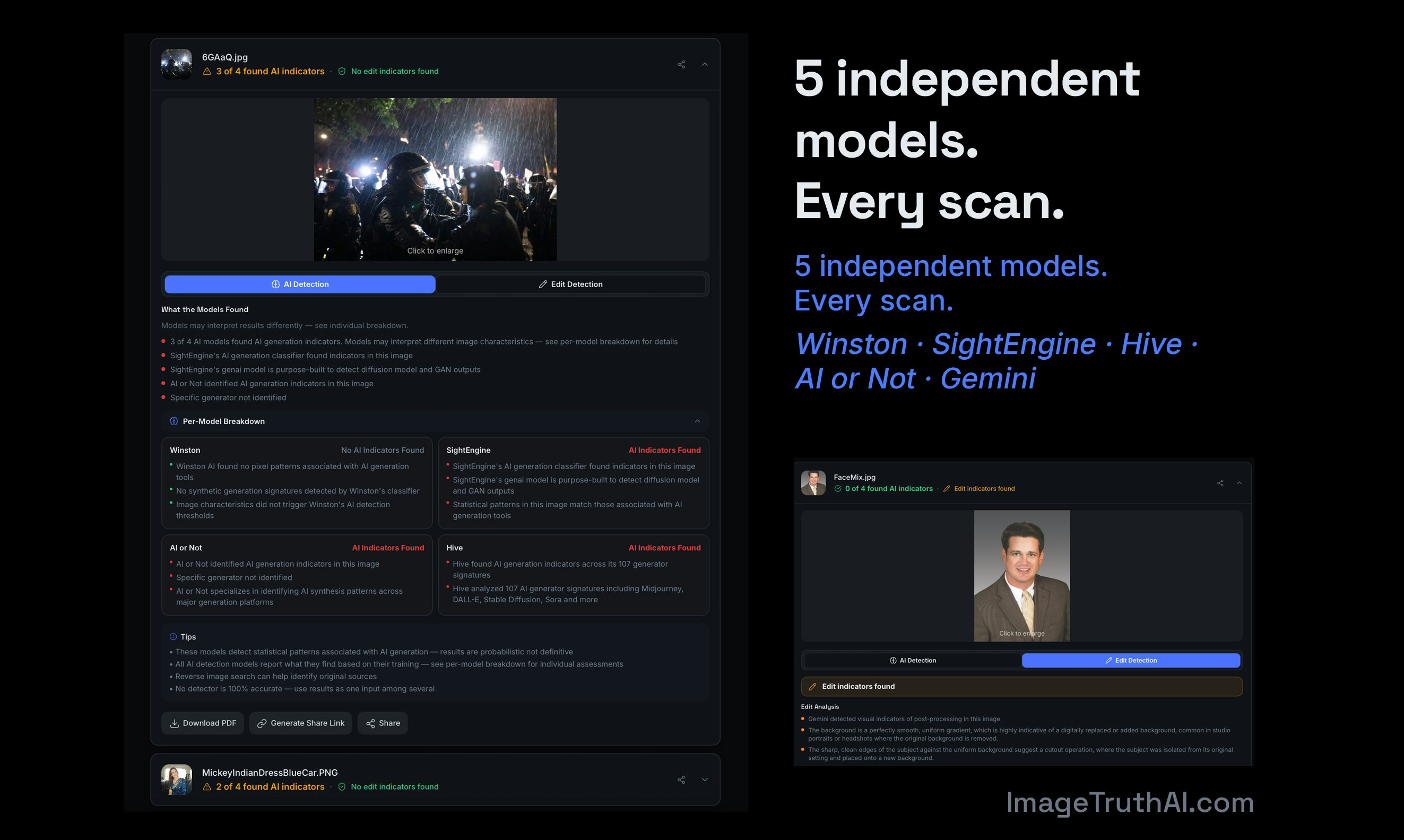The height and width of the screenshot is (840, 1404).
Task: Click check icon beside 0 of 4 found
Action: coord(837,489)
